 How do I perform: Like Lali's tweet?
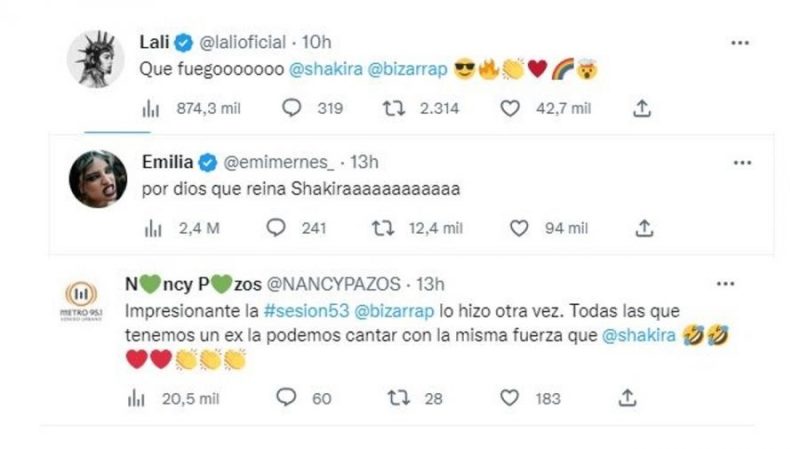[510, 108]
